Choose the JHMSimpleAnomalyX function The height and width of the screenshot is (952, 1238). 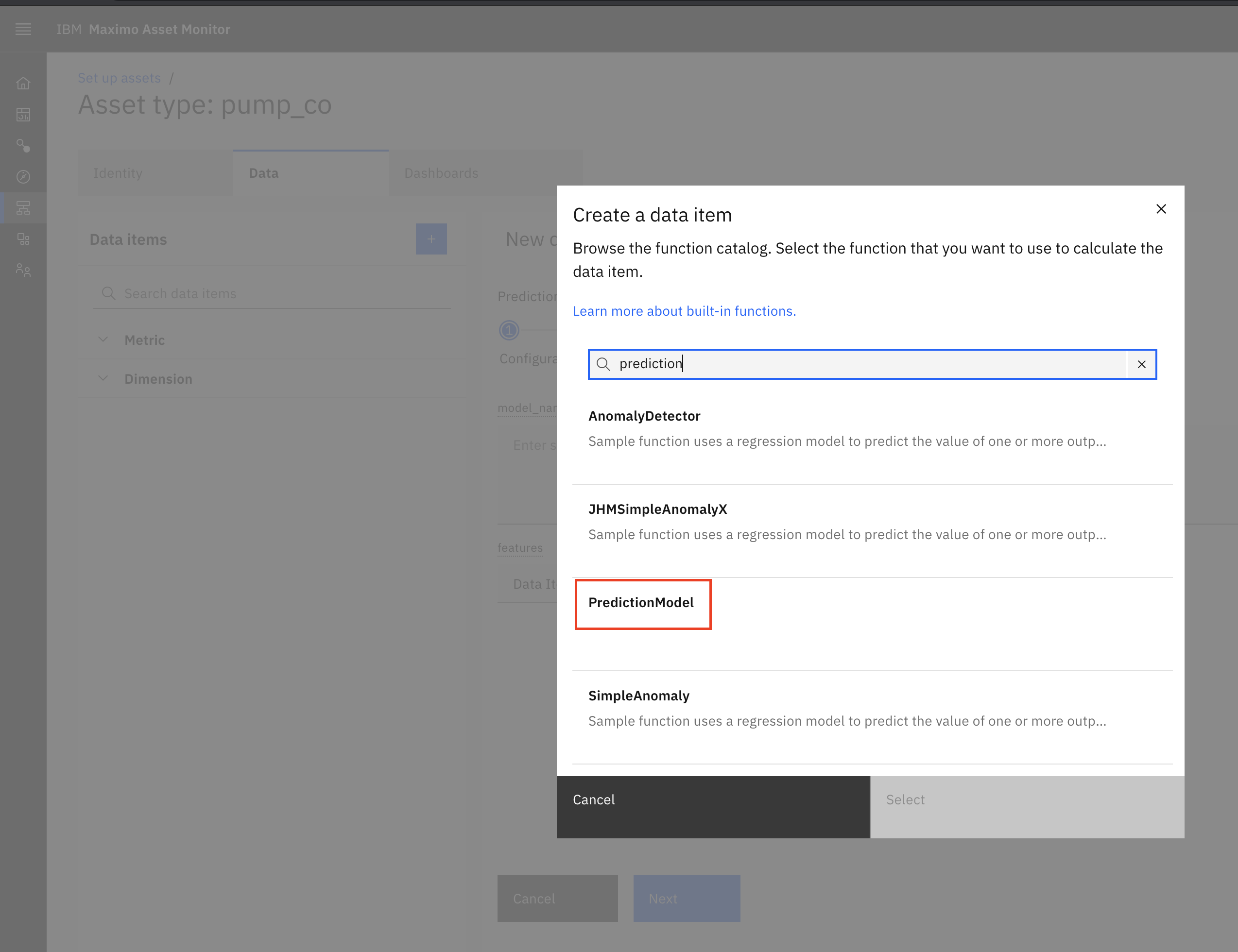[873, 531]
